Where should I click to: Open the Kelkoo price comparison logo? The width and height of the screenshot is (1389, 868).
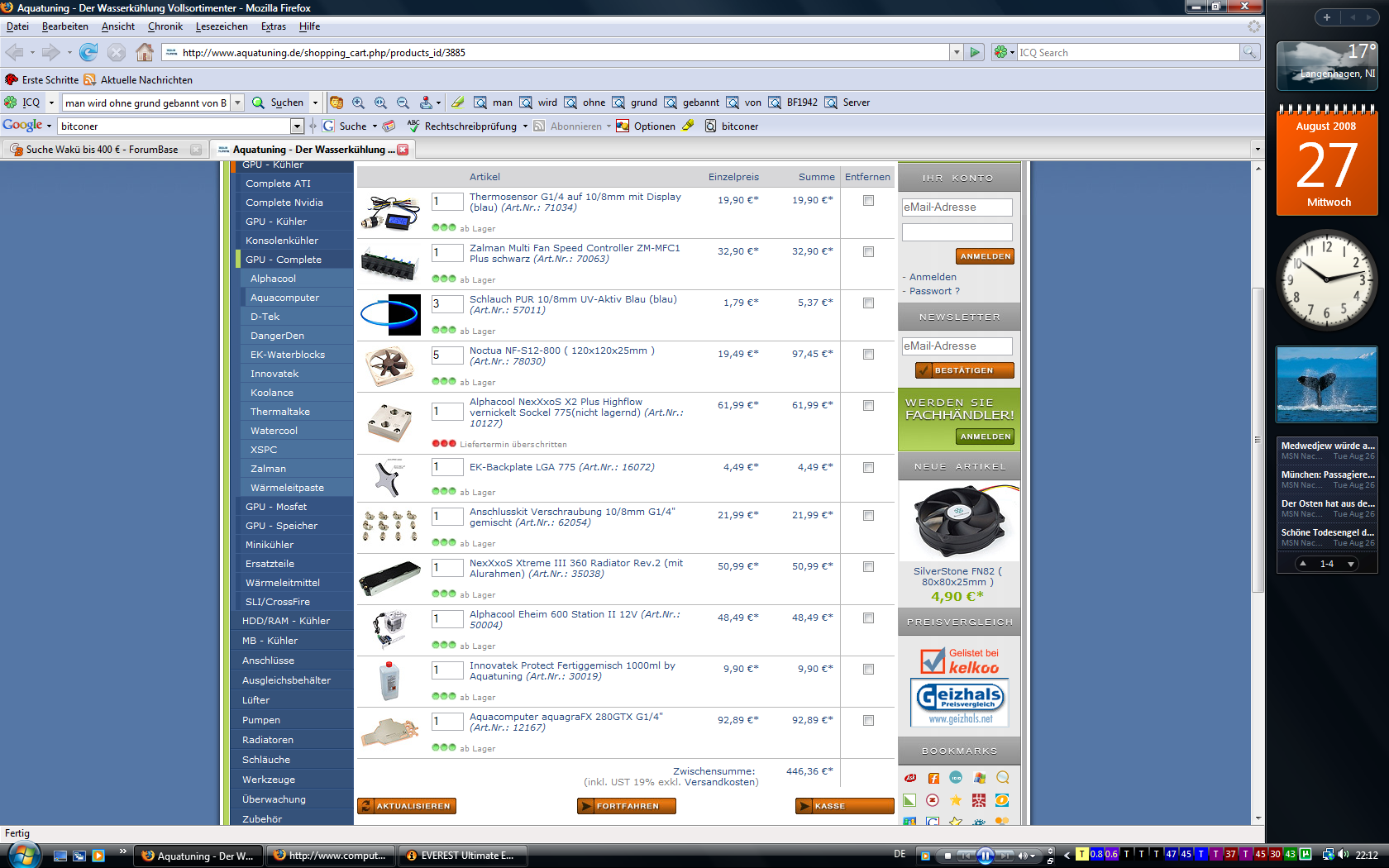959,661
